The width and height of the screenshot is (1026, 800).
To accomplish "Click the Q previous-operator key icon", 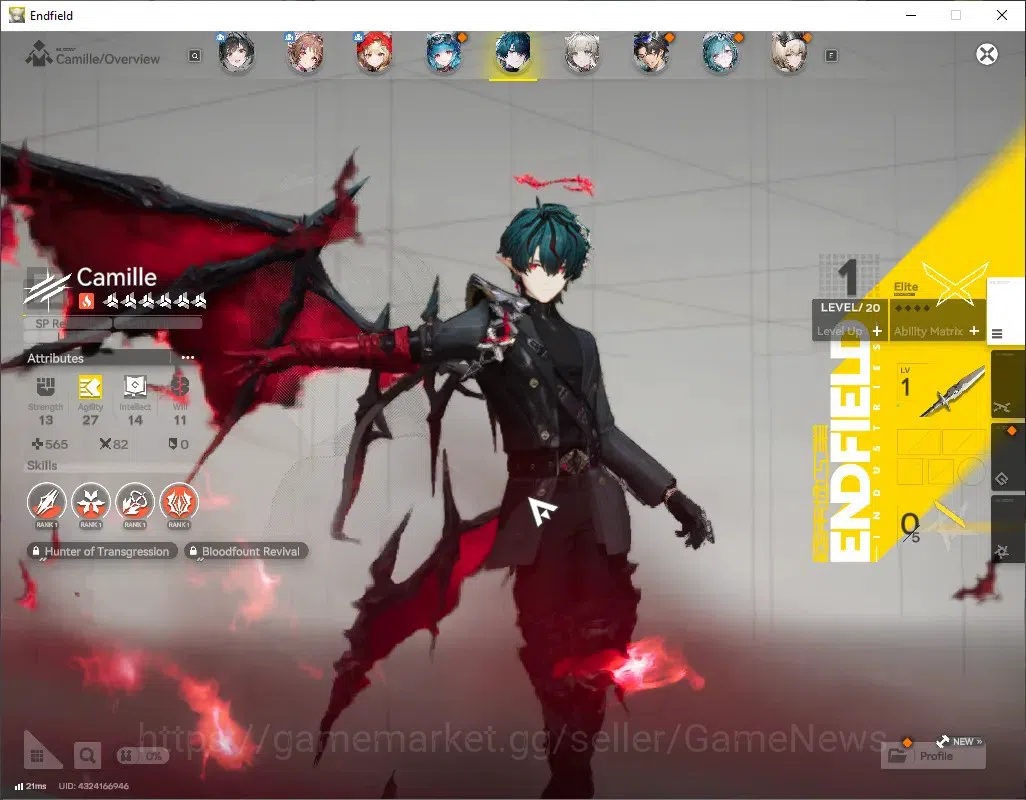I will pyautogui.click(x=195, y=56).
